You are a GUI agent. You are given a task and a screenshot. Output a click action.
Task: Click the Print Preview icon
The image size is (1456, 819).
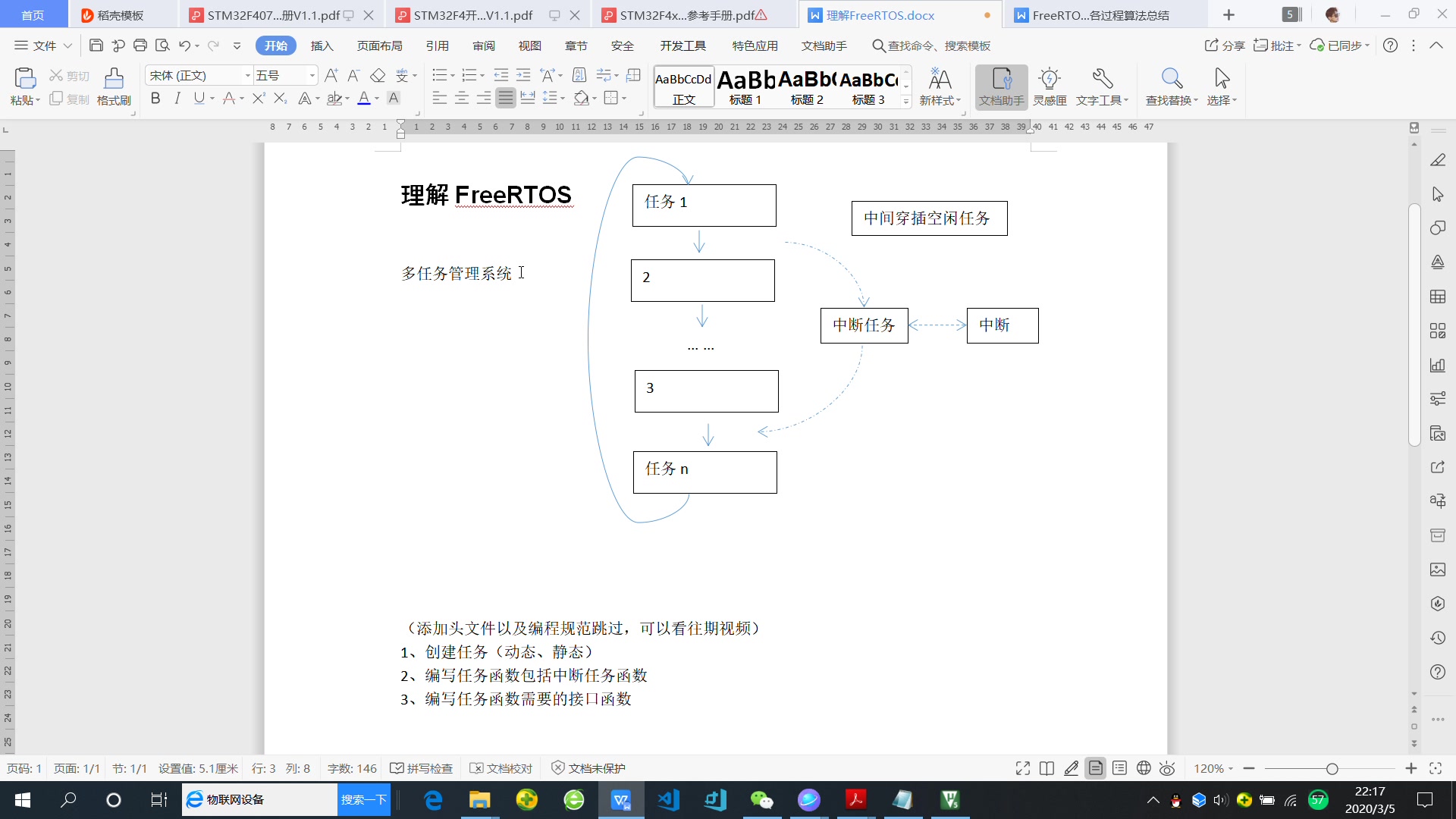click(162, 45)
